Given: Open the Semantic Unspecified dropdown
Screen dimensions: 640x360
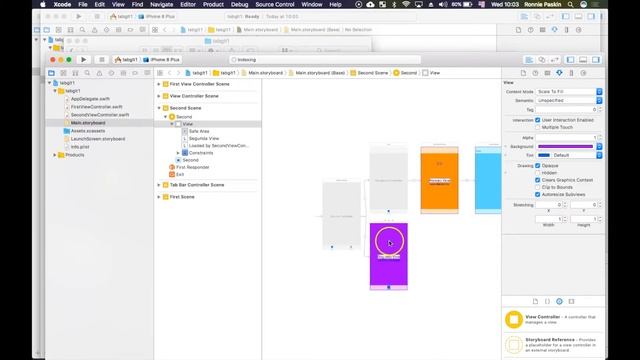Looking at the screenshot, I should point(569,100).
